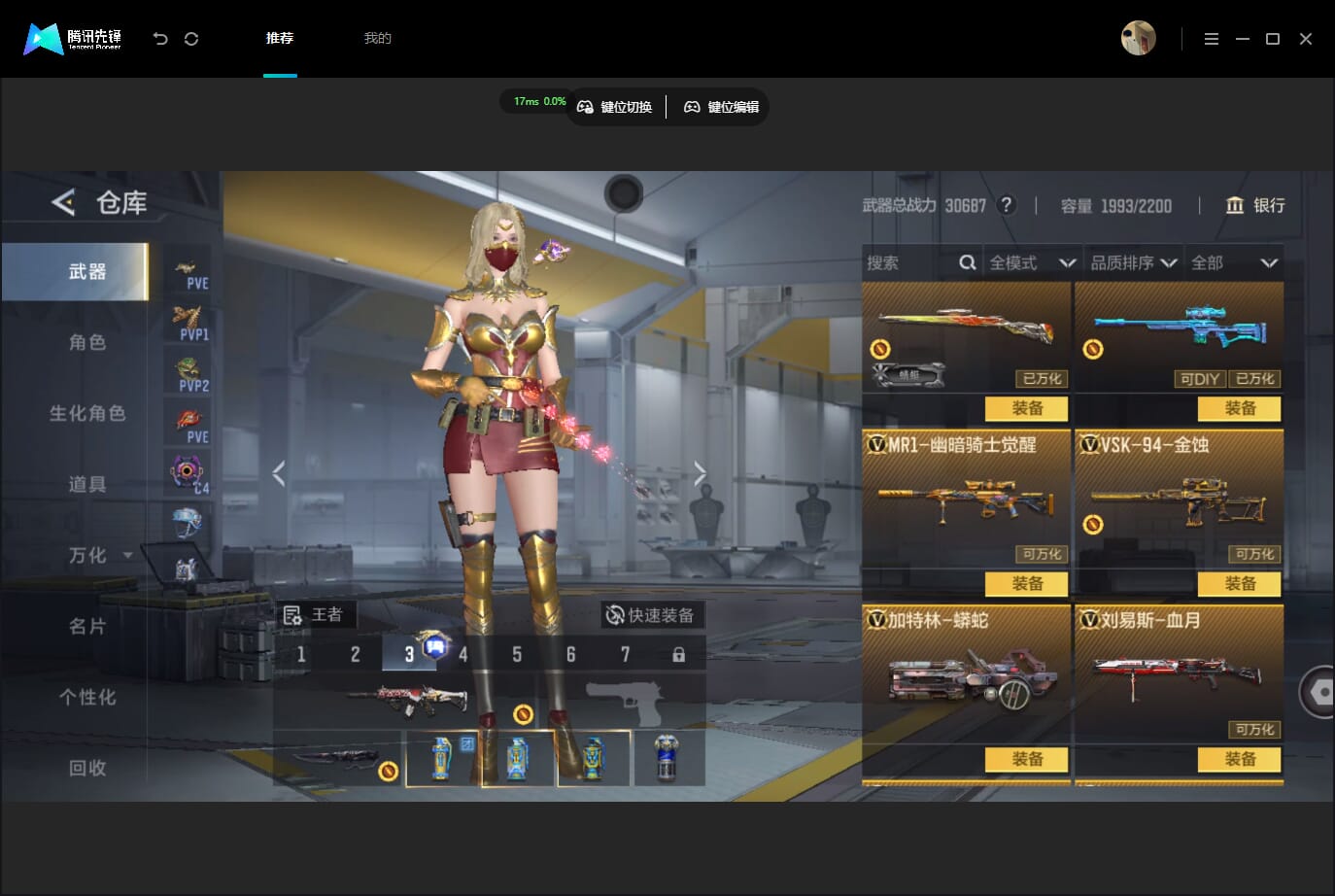This screenshot has height=896, width=1335.
Task: Click the question mark next to 武器总战力
Action: 1007,205
